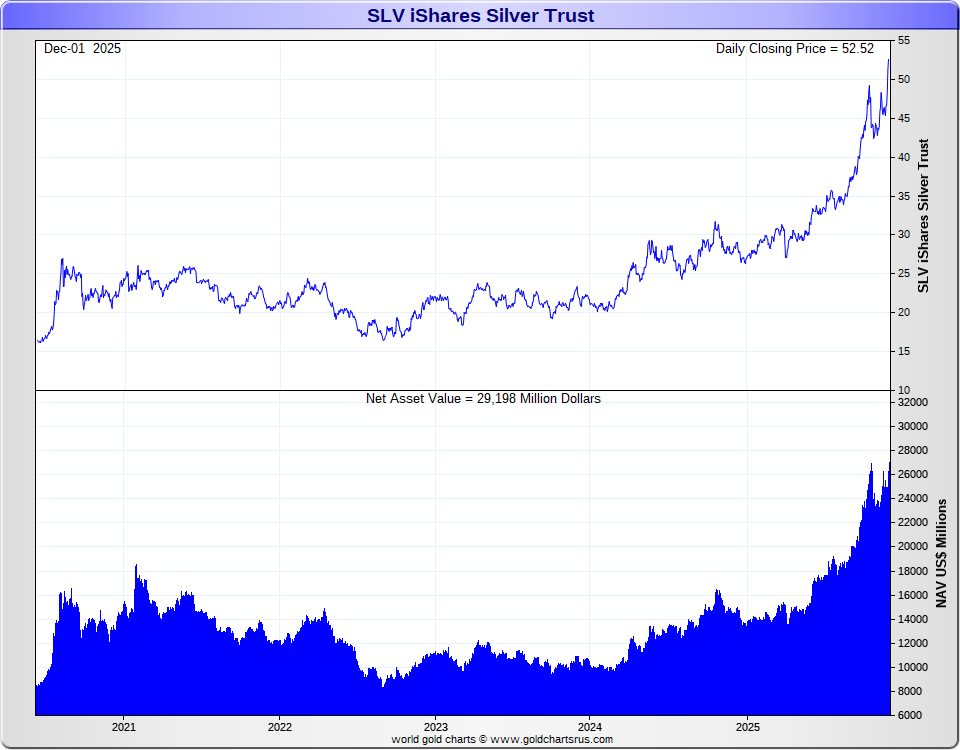Click the NAV axis value 28000
This screenshot has height=750, width=960.
point(912,450)
